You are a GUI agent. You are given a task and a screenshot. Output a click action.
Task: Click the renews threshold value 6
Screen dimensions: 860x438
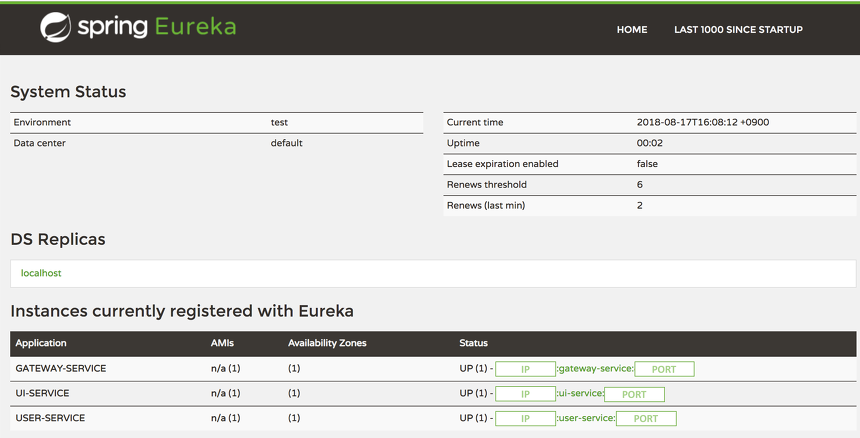click(640, 185)
